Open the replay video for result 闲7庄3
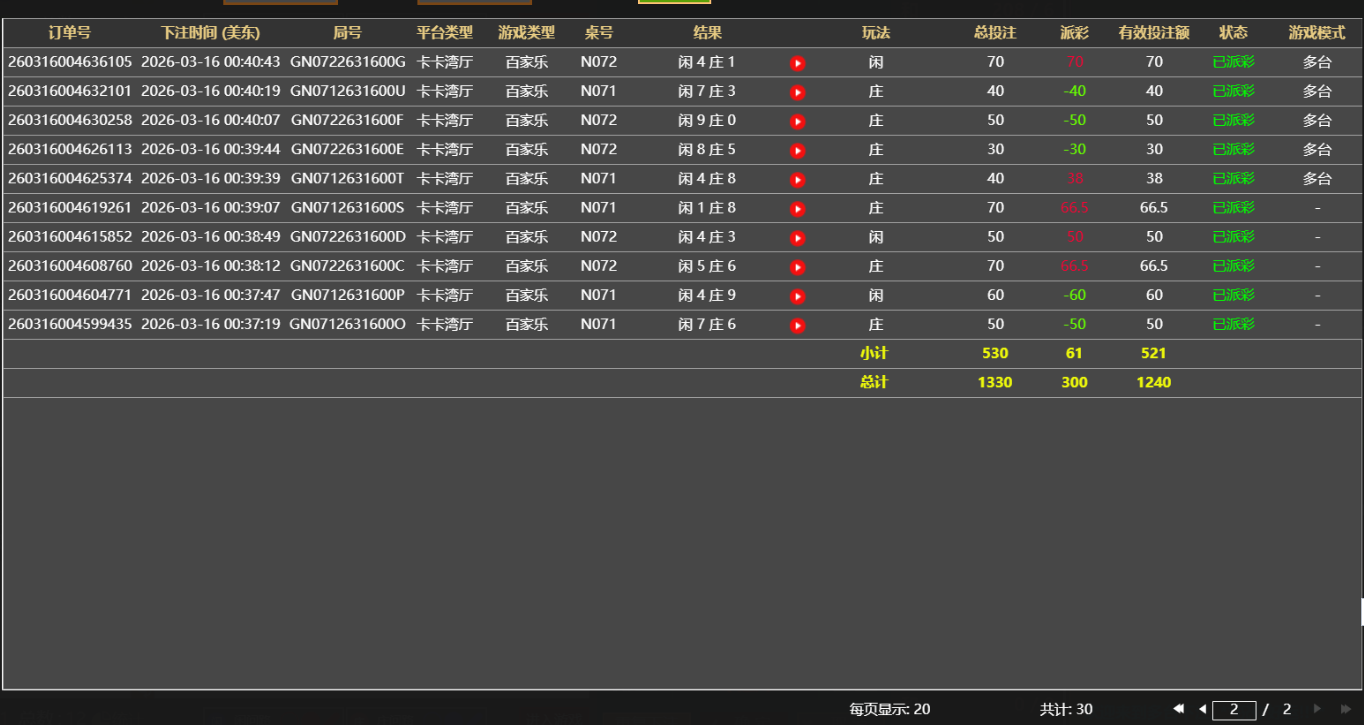 [x=797, y=91]
